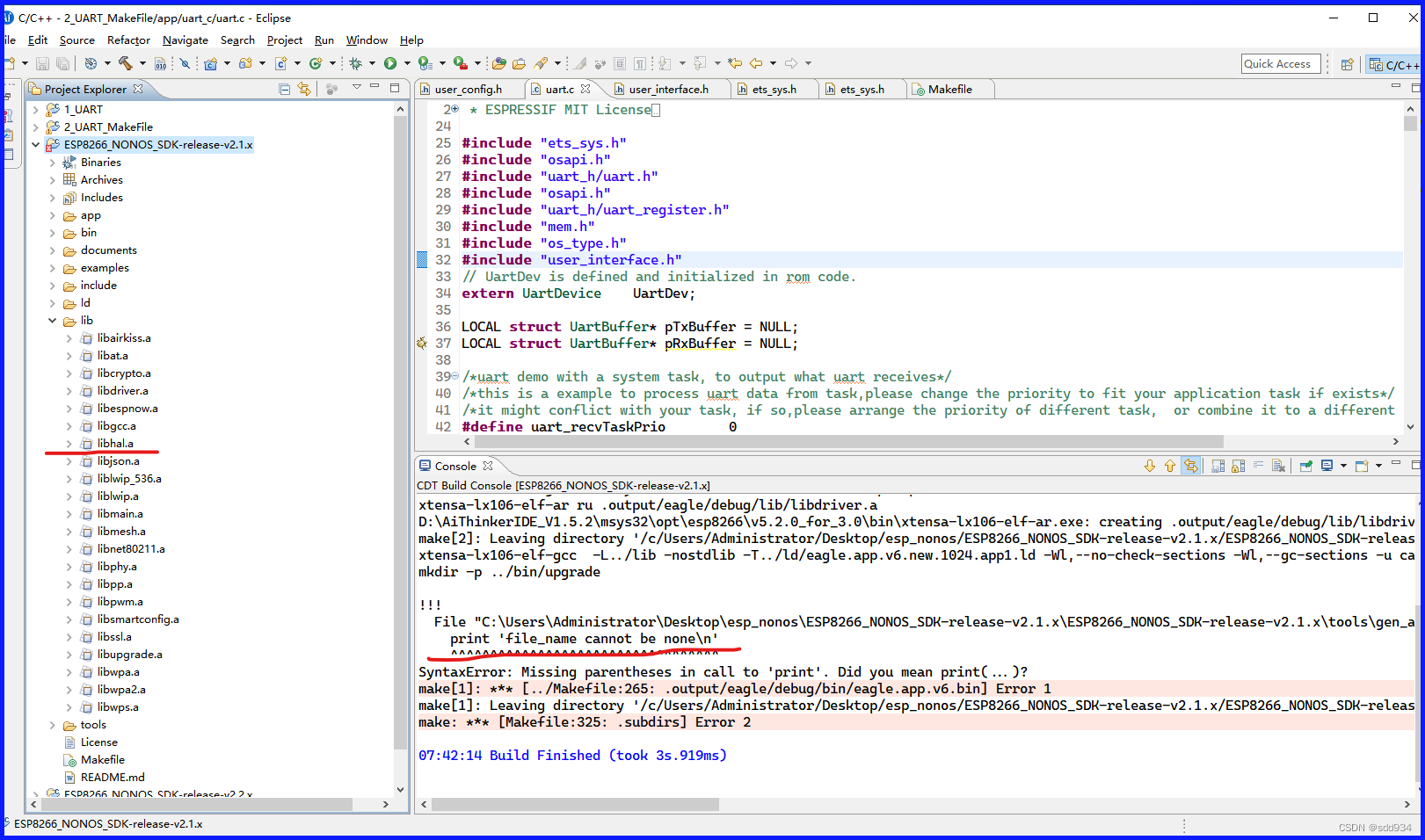Select README.md in project tree
This screenshot has height=840, width=1425.
(112, 778)
